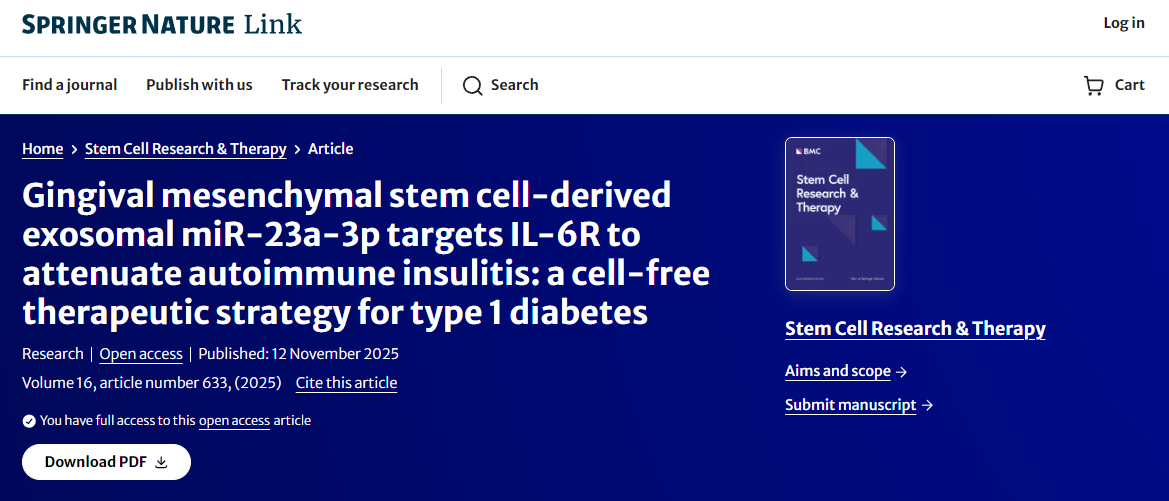Open the Publish with us menu
This screenshot has width=1169, height=501.
click(199, 85)
